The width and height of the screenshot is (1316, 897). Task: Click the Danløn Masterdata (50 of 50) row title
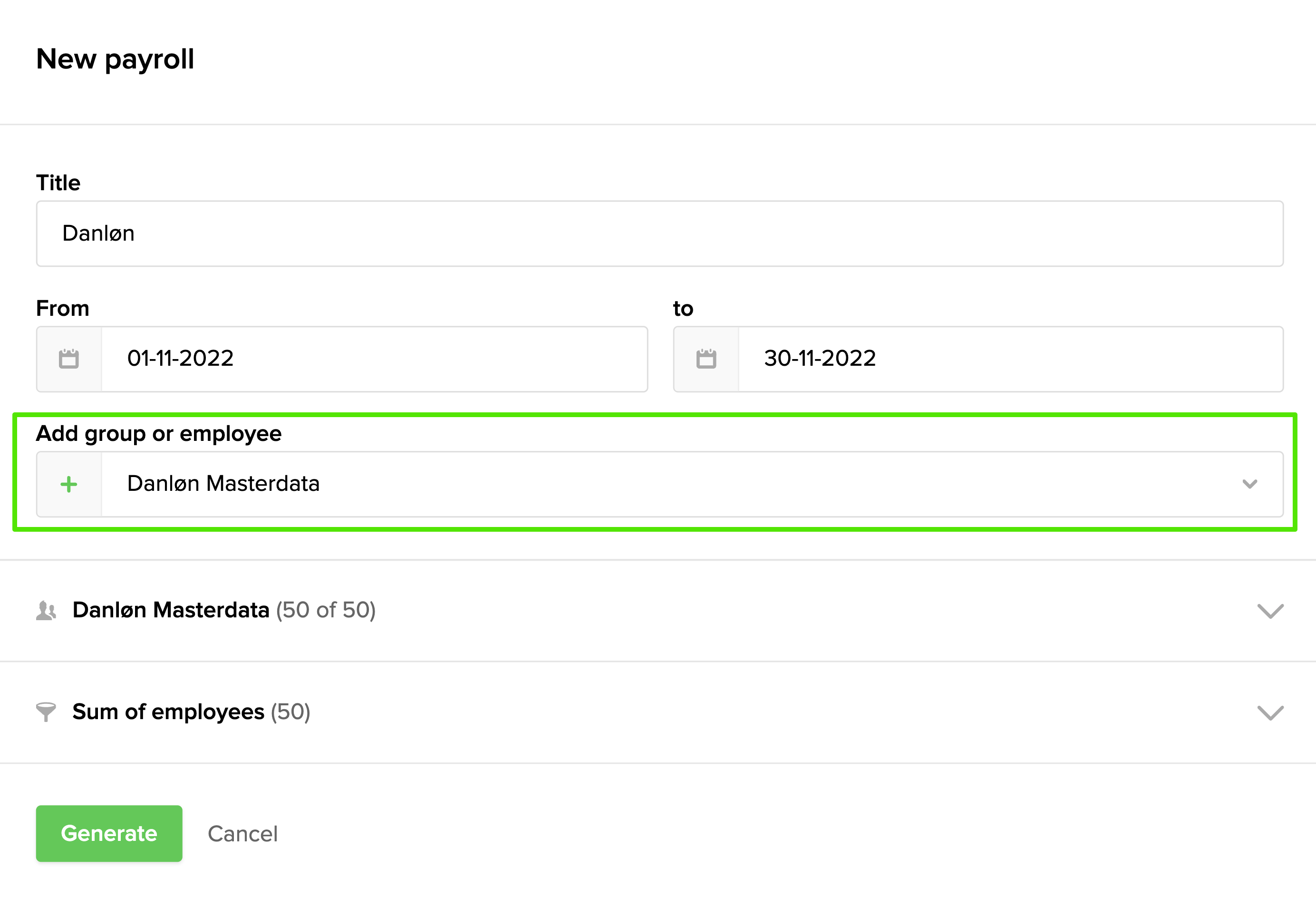coord(223,610)
